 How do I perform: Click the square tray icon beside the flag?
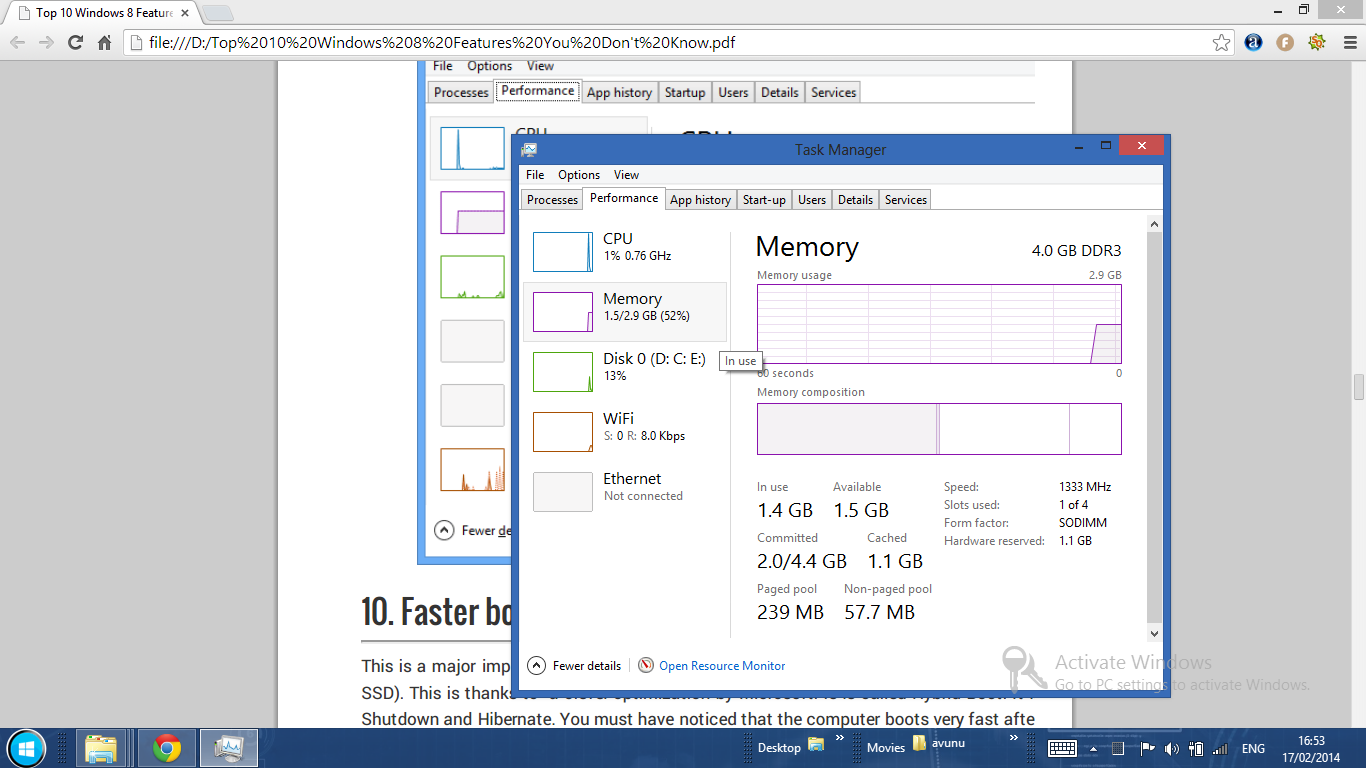point(1118,748)
